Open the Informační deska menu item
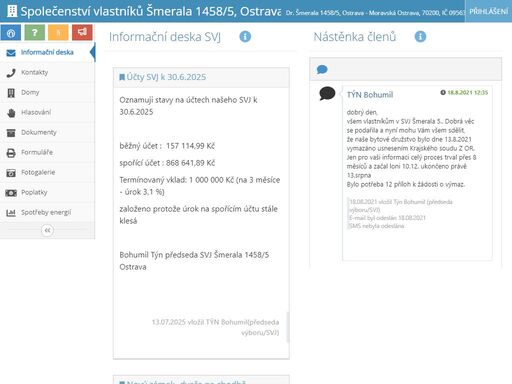512x384 pixels. click(x=47, y=52)
